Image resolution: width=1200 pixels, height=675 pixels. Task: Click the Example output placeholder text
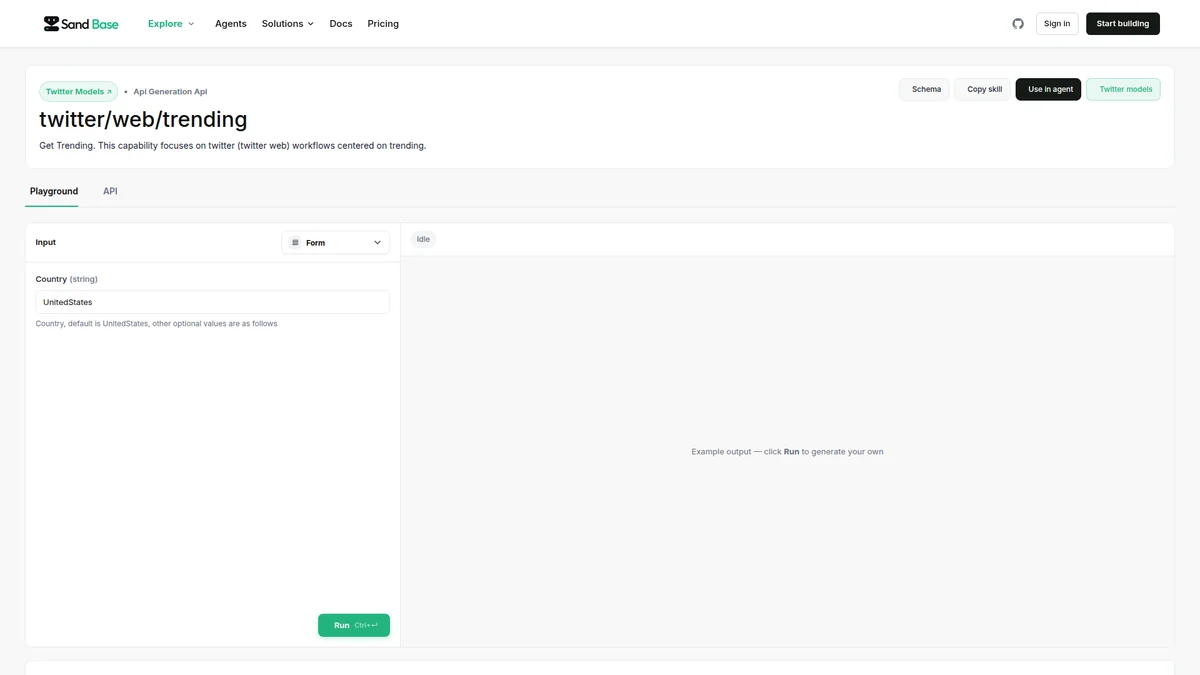[x=787, y=451]
